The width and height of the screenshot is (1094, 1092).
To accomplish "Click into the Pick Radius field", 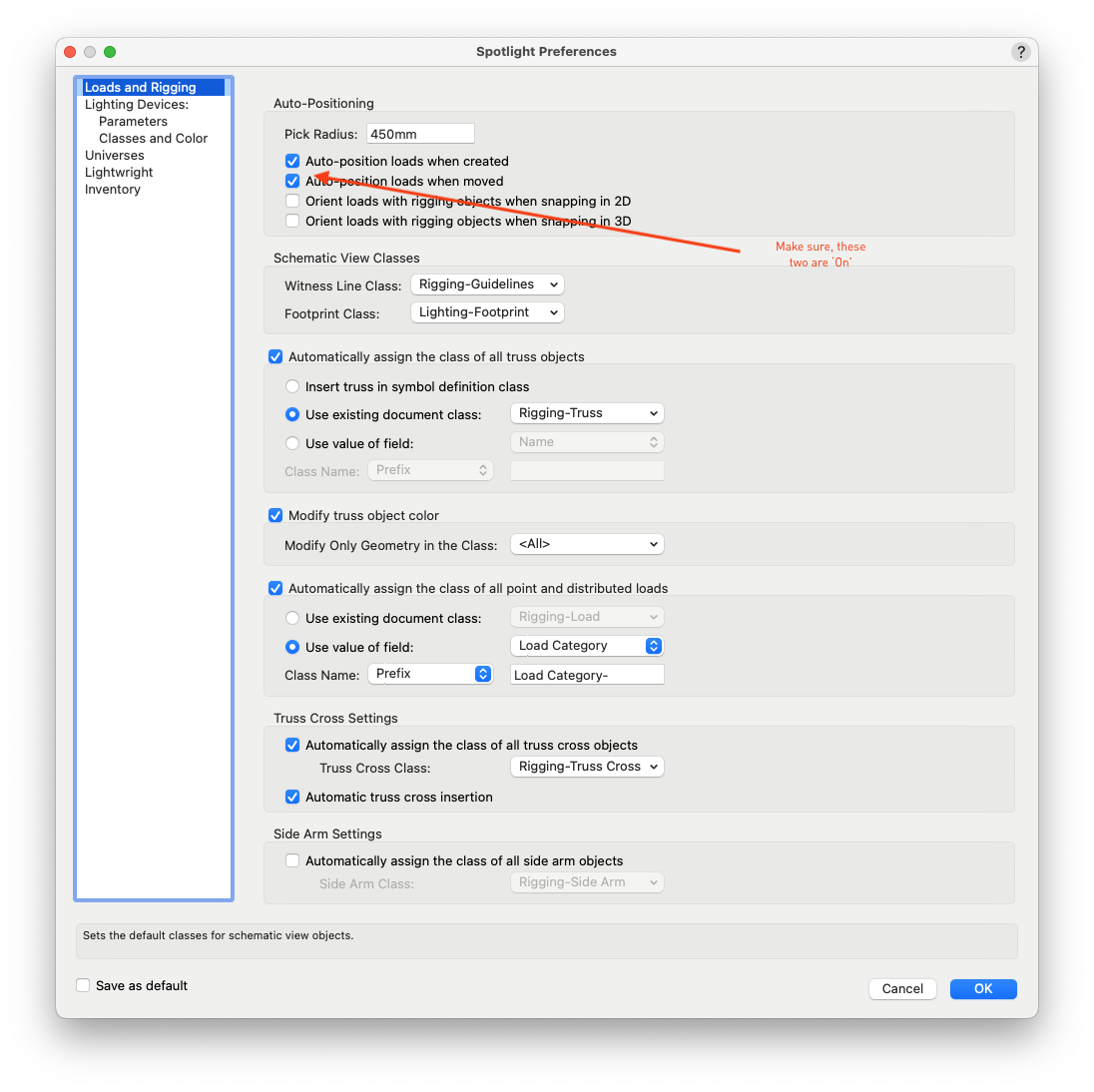I will [420, 134].
